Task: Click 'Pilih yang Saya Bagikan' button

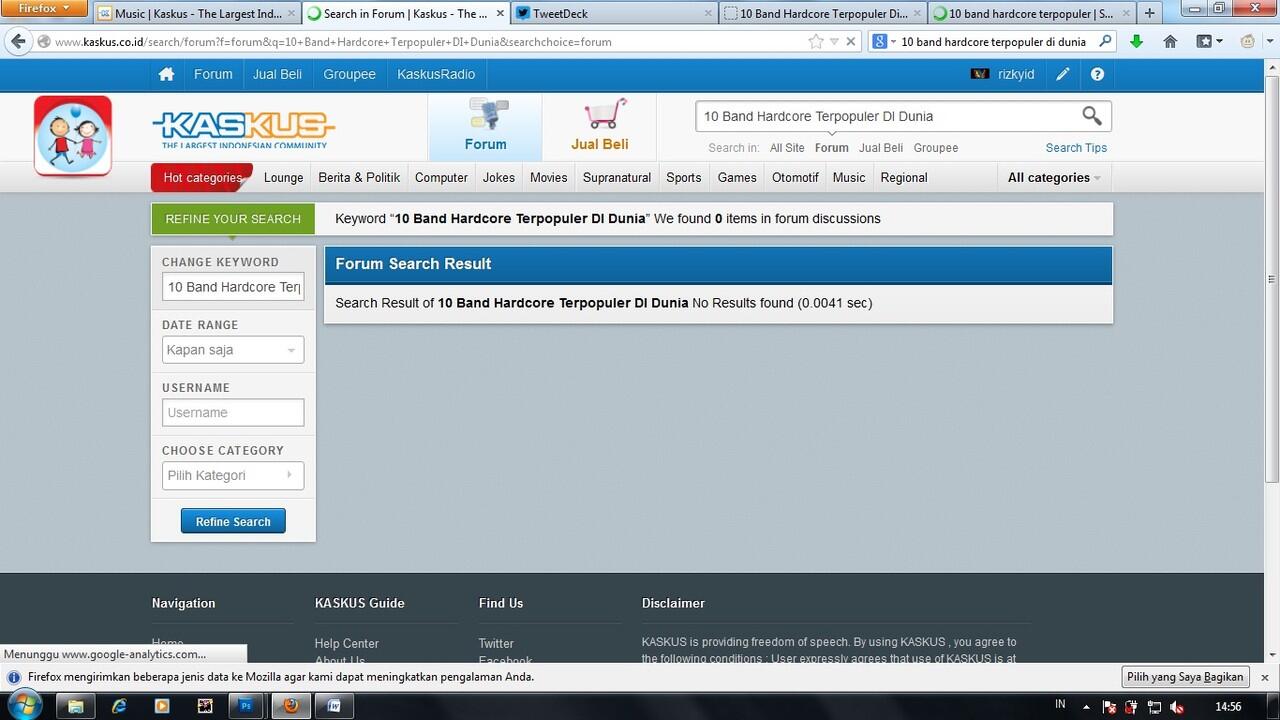Action: 1185,677
